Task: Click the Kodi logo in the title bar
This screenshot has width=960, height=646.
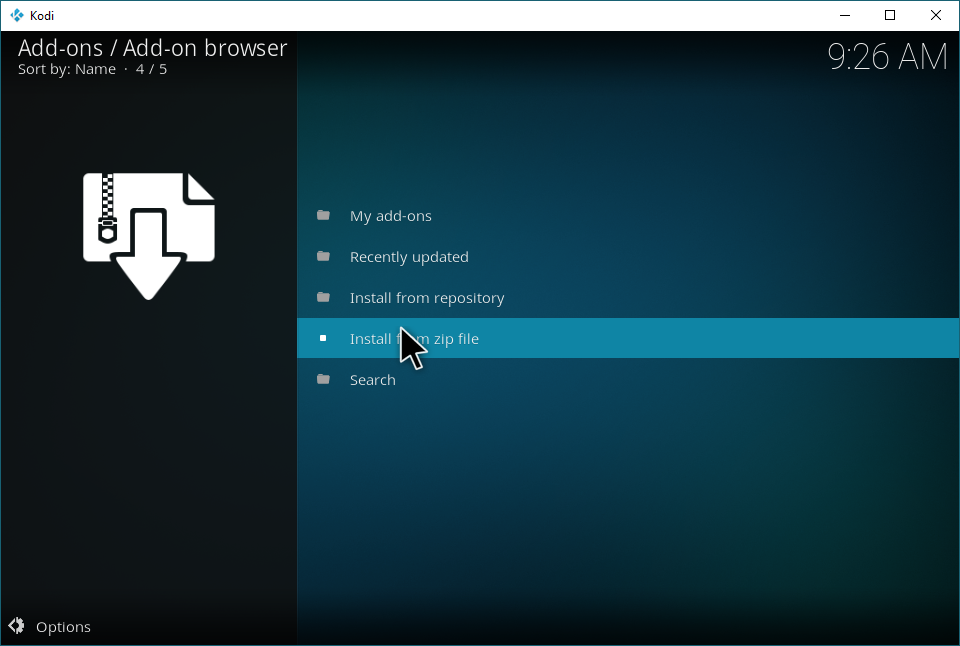Action: coord(16,15)
